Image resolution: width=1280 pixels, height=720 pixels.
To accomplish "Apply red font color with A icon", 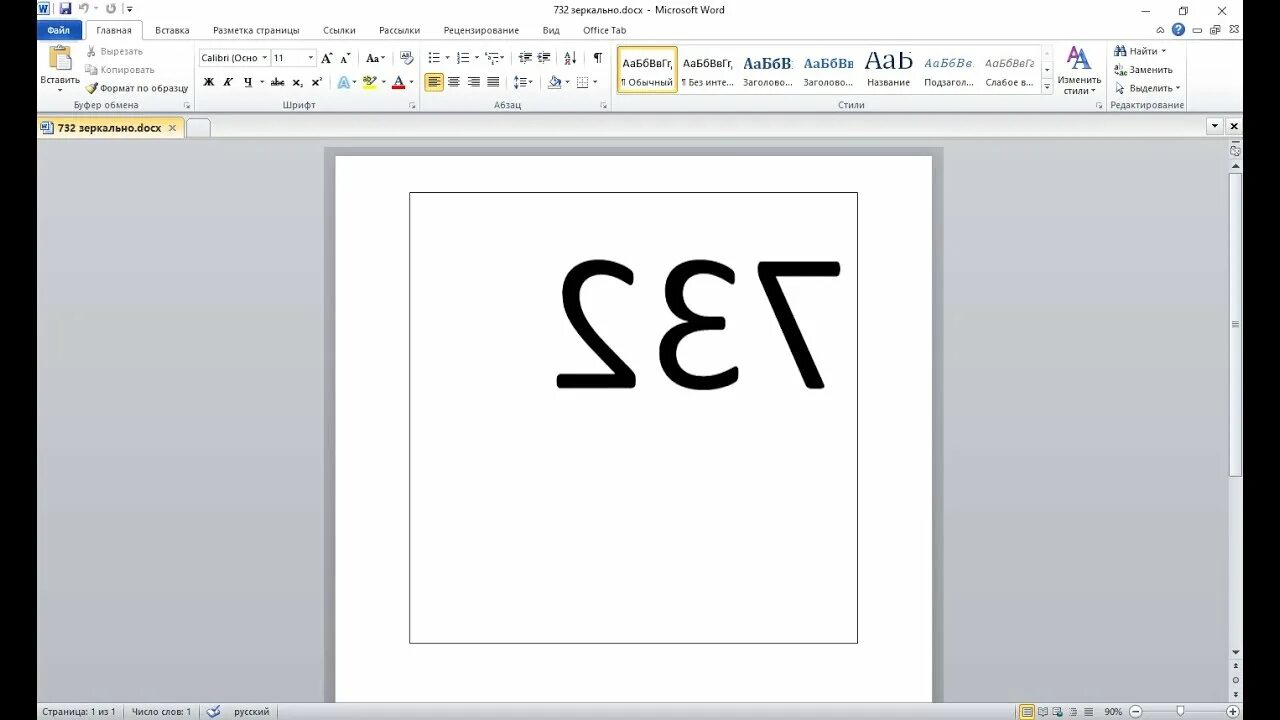I will tap(398, 82).
